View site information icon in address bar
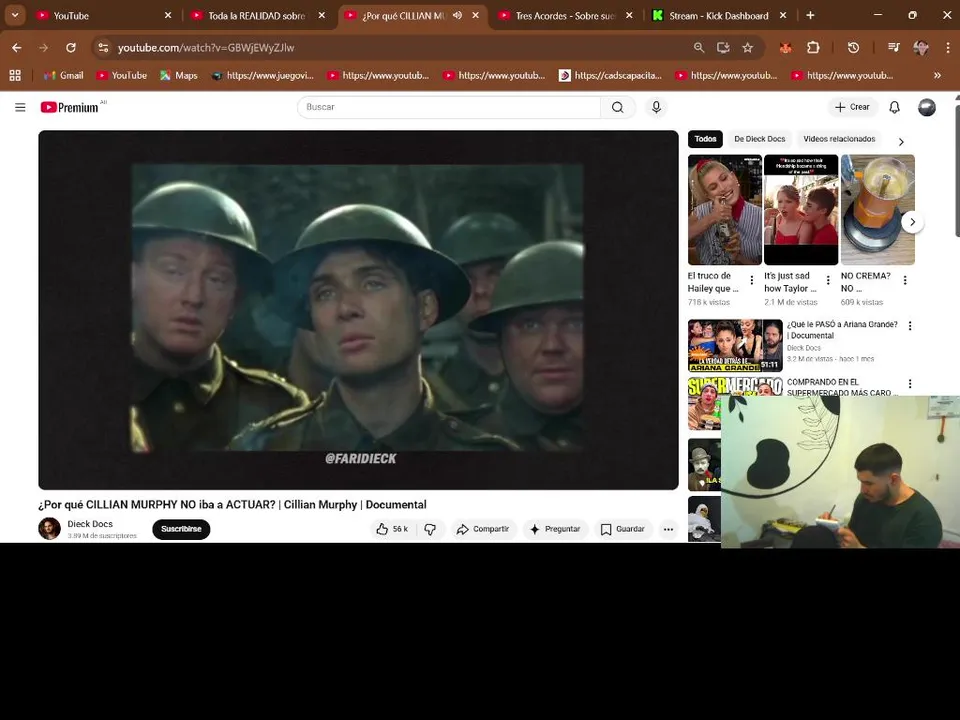 [x=103, y=48]
